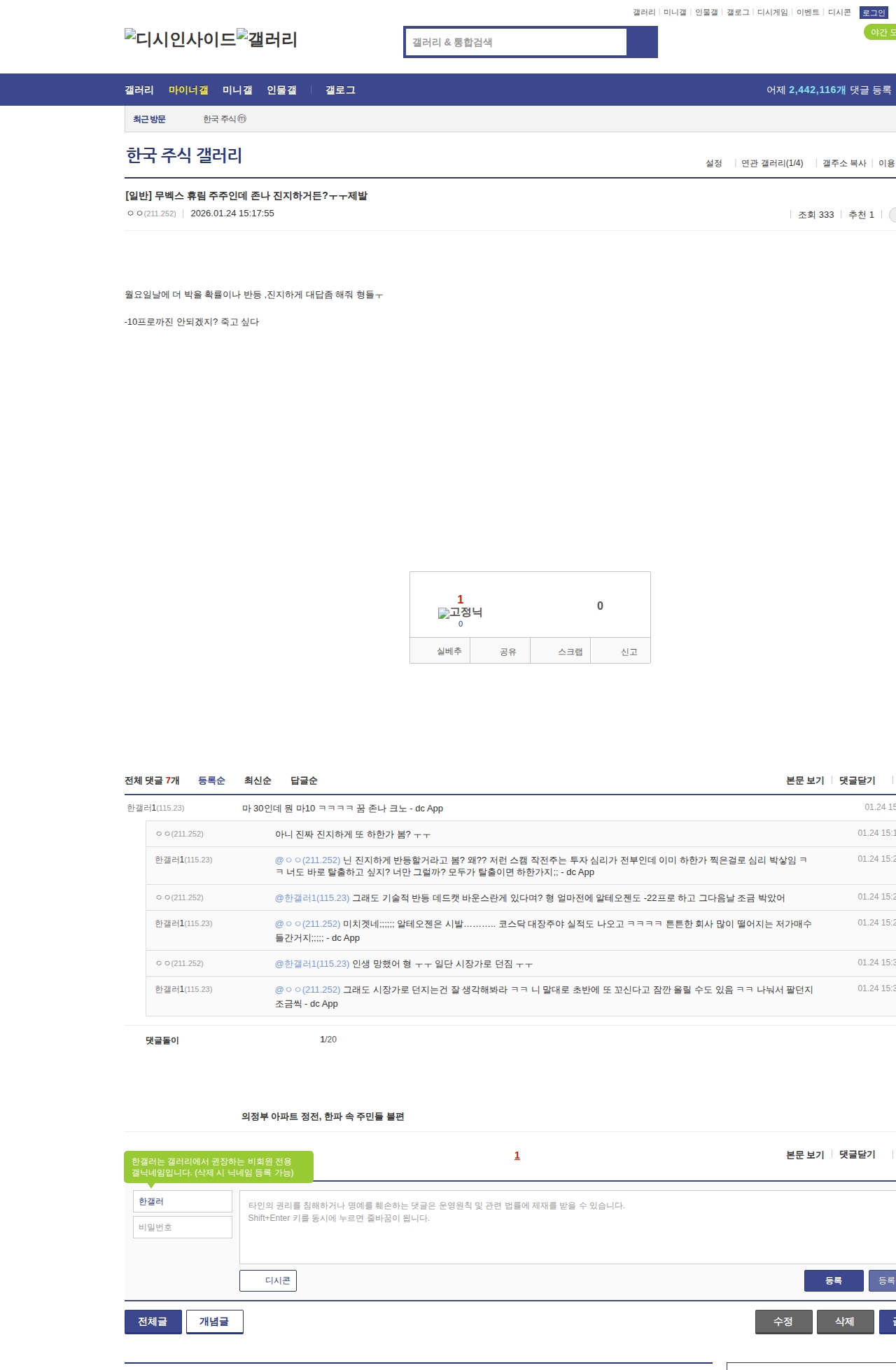Click the 로그인 button at top
Viewport: 896px width, 1370px height.
coord(874,13)
